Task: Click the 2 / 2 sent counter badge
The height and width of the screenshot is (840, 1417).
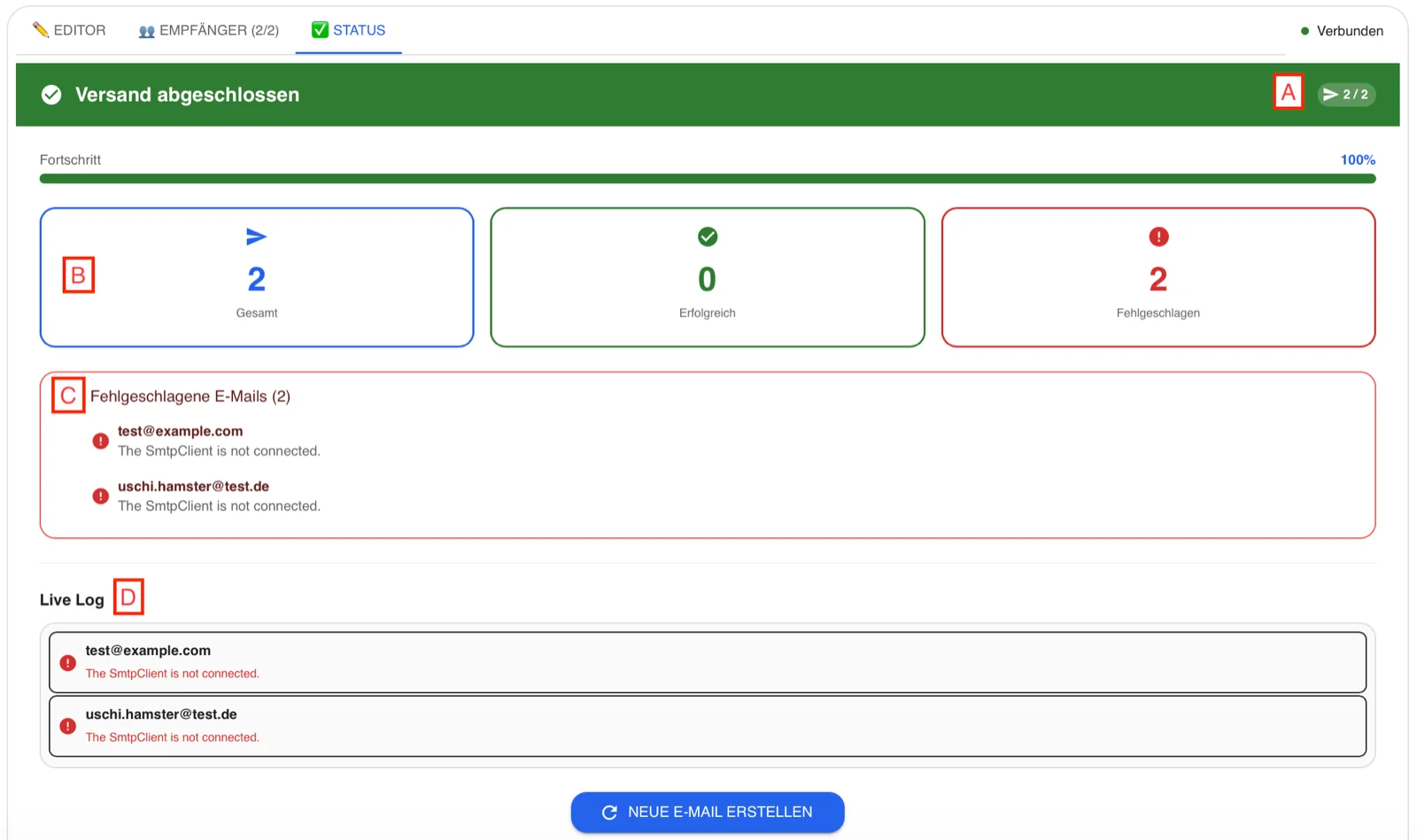Action: click(1346, 94)
